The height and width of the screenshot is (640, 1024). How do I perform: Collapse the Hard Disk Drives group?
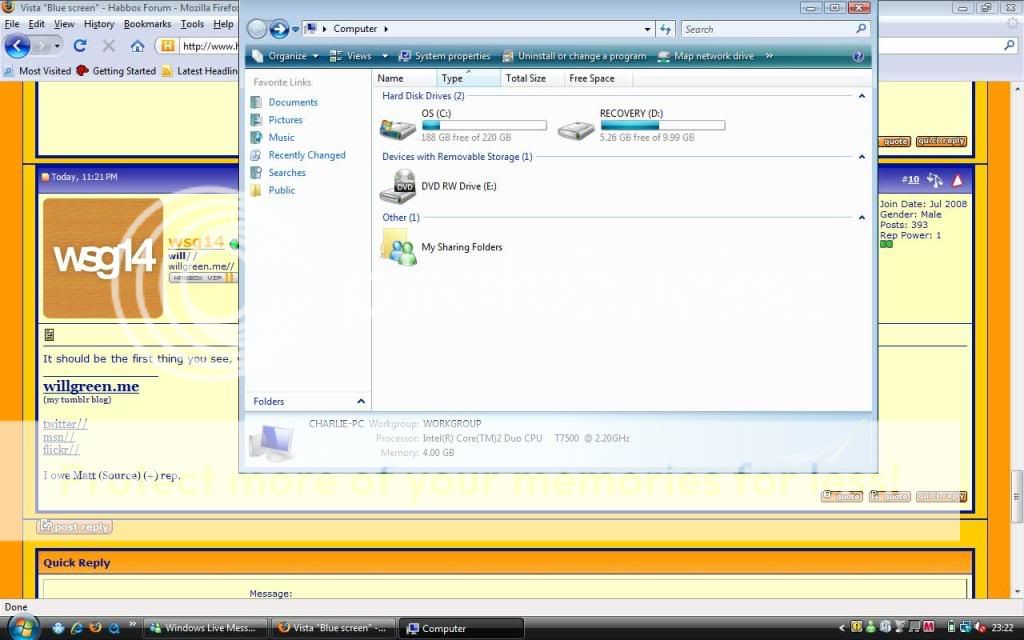click(x=861, y=96)
